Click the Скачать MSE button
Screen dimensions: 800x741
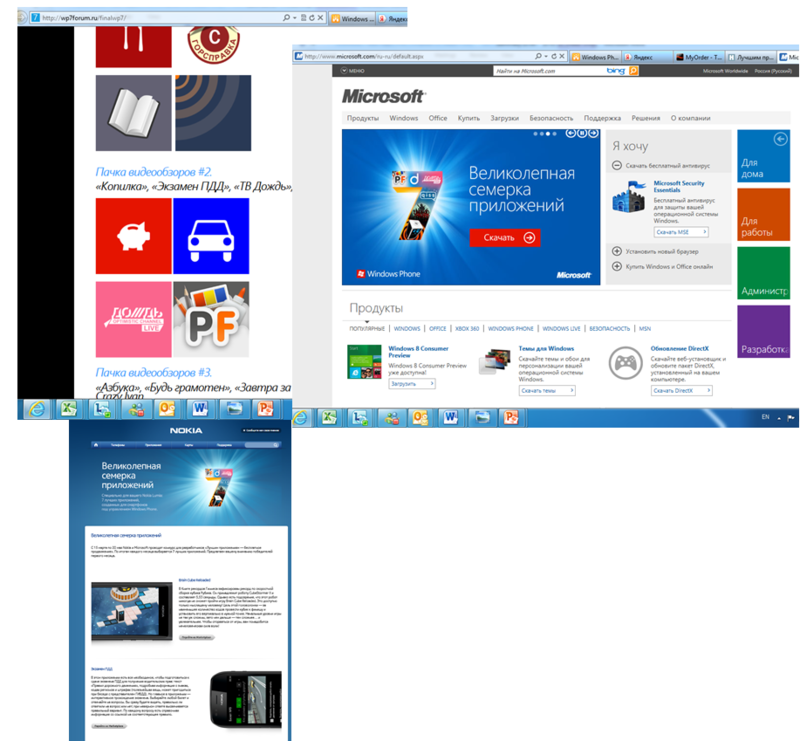coord(681,232)
